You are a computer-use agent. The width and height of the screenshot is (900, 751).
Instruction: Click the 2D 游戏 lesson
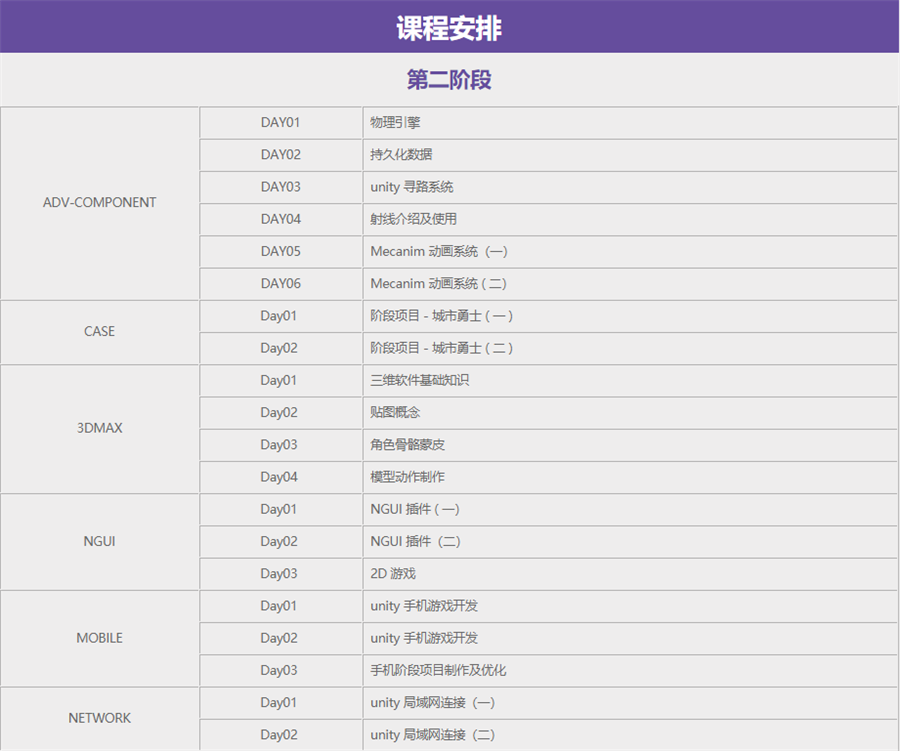(x=392, y=574)
